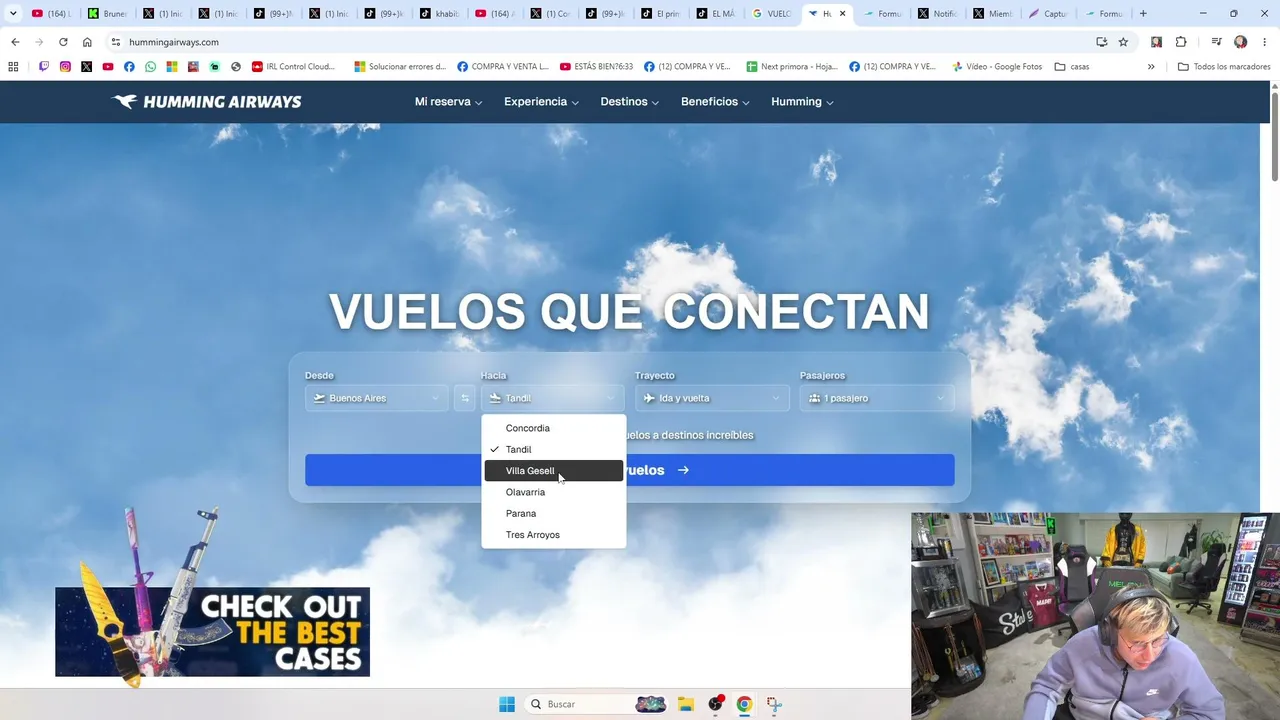Open the apps grid in bookmarks bar

click(x=13, y=67)
